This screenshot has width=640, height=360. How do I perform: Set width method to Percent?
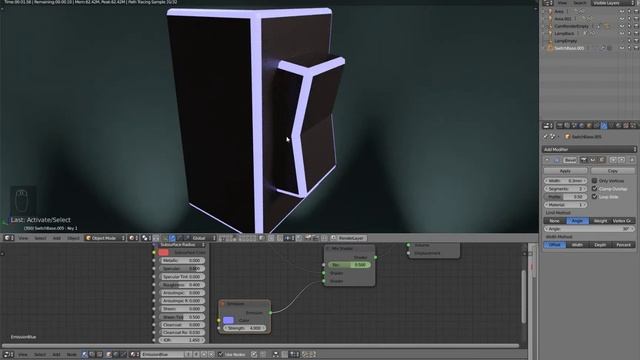pyautogui.click(x=624, y=244)
